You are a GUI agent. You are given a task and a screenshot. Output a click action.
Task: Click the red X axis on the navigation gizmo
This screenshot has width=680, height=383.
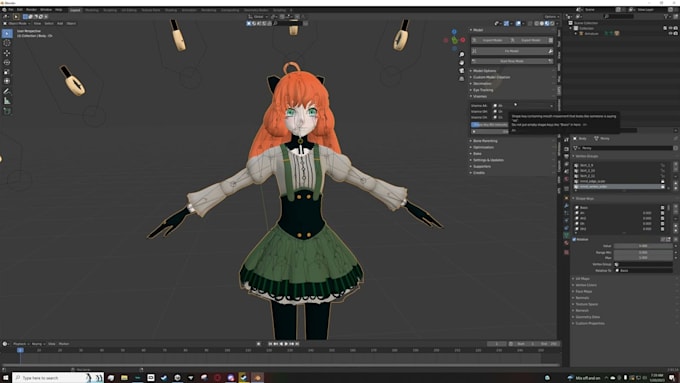click(463, 40)
